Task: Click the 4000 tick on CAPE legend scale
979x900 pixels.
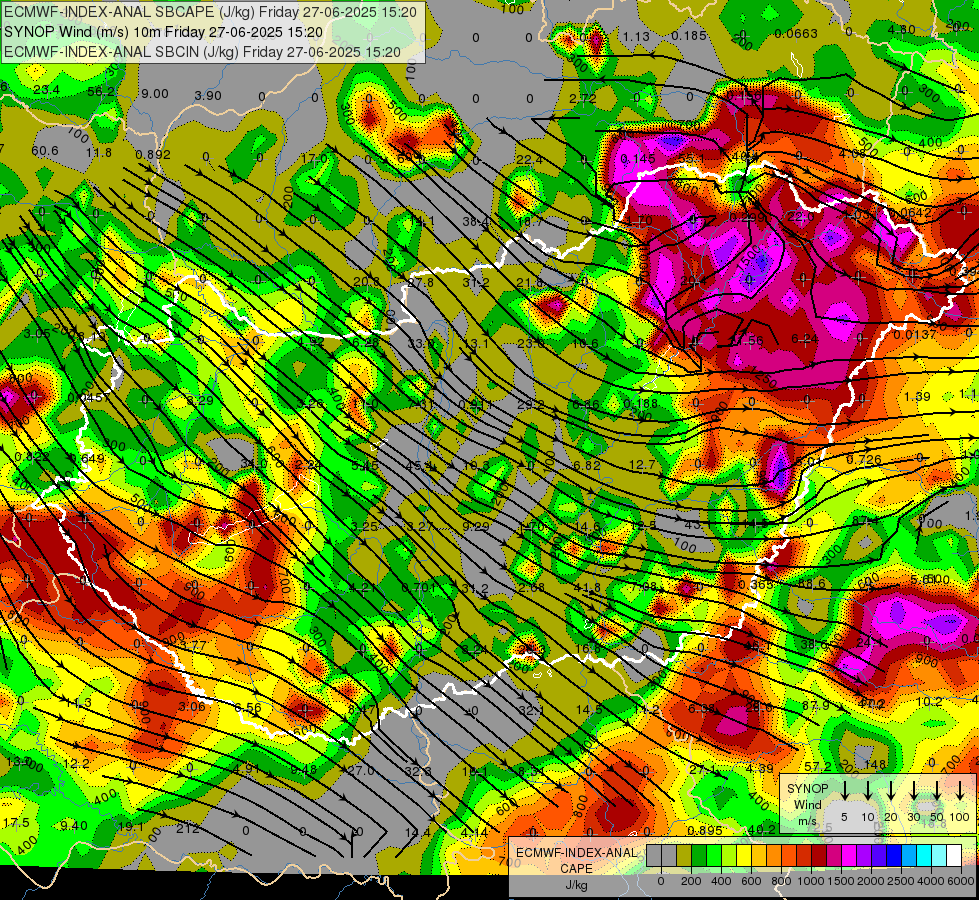Action: [x=932, y=881]
